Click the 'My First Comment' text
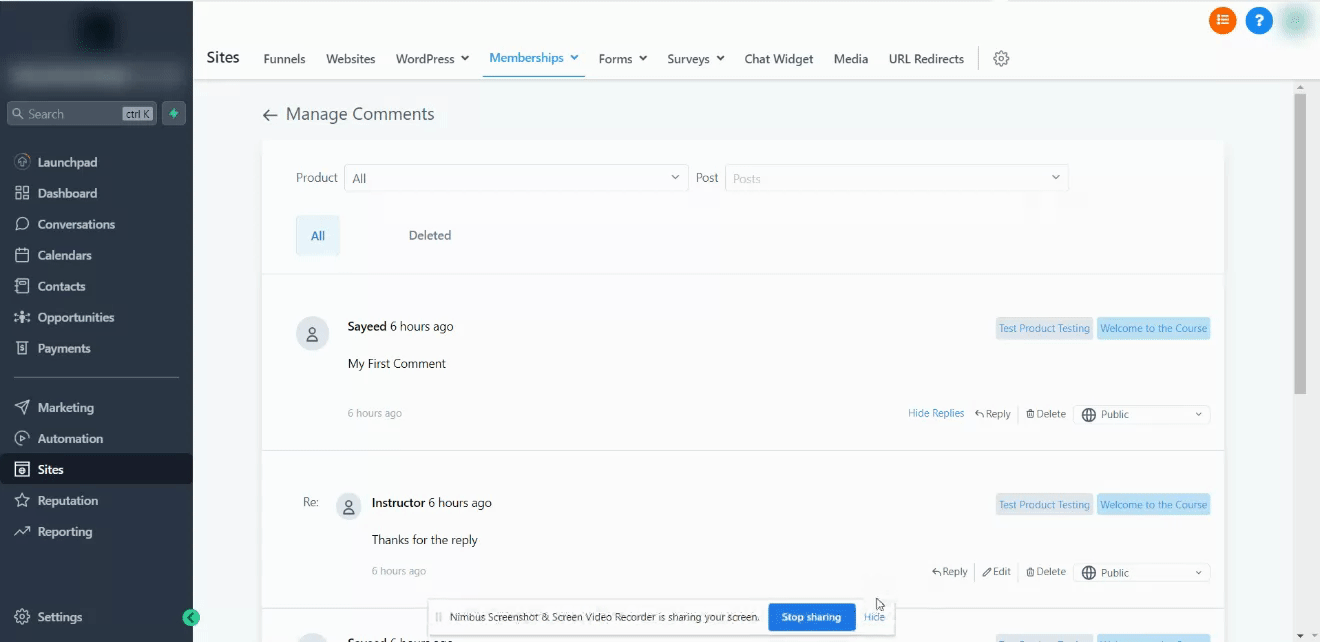This screenshot has height=642, width=1320. tap(397, 364)
